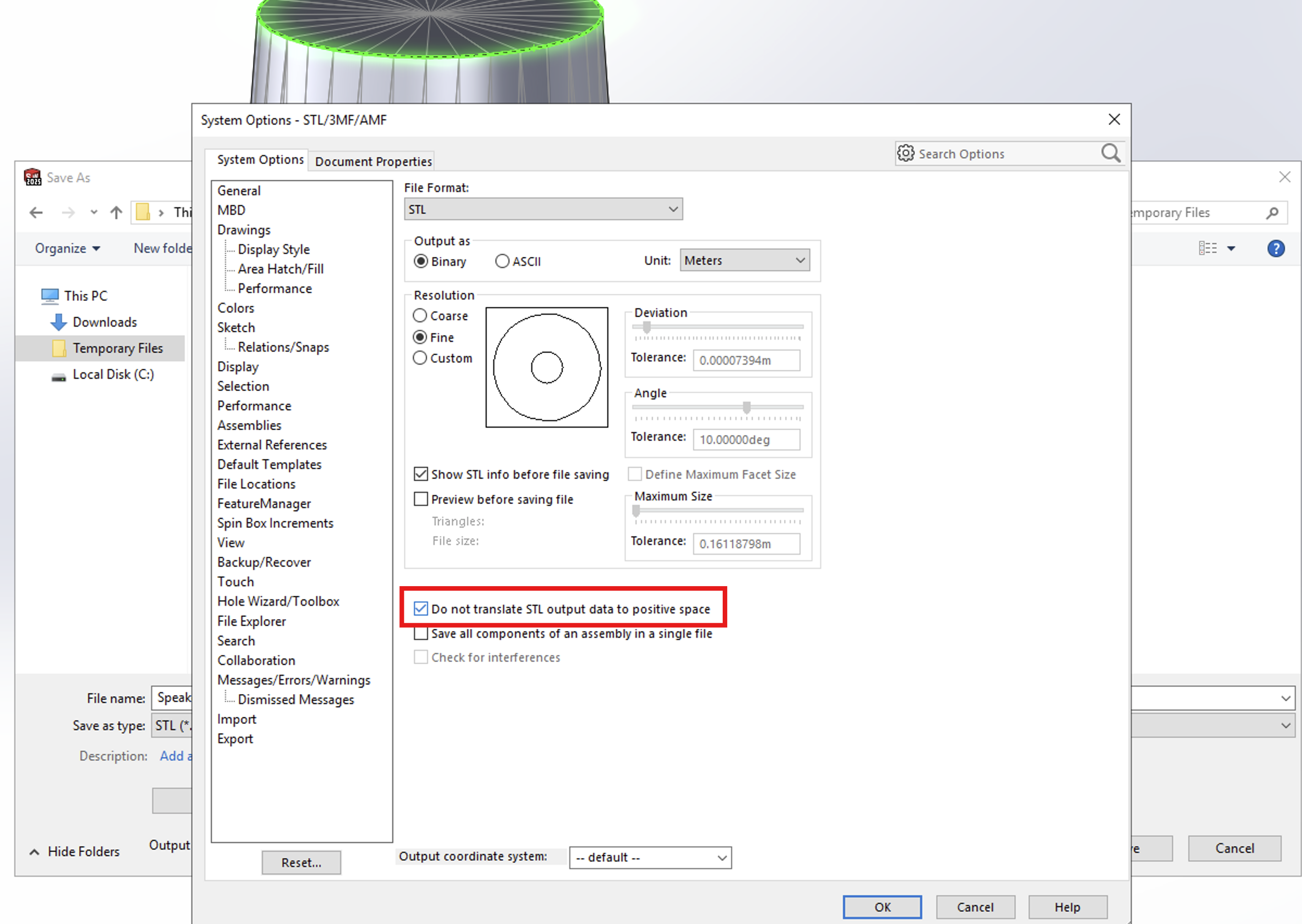Click the Reset... button
This screenshot has width=1302, height=924.
coord(302,863)
